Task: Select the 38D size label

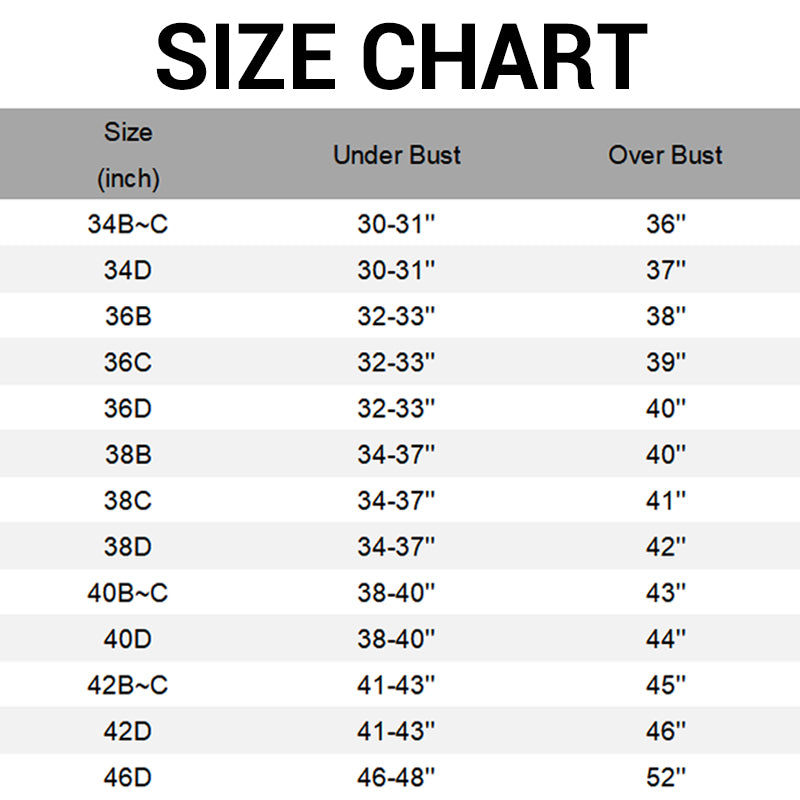Action: coord(128,547)
